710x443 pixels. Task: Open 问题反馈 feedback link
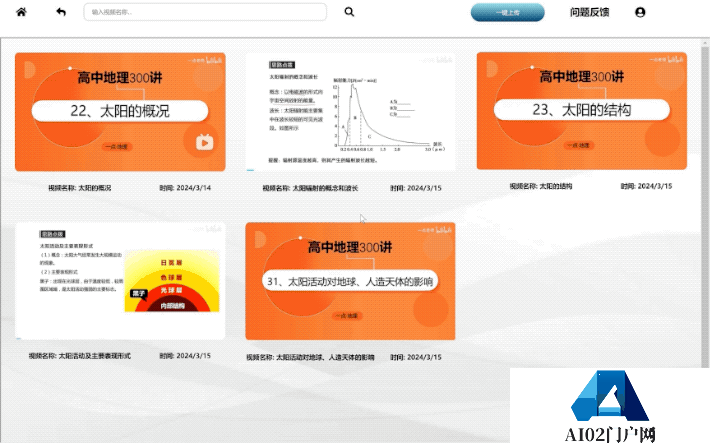pos(589,12)
